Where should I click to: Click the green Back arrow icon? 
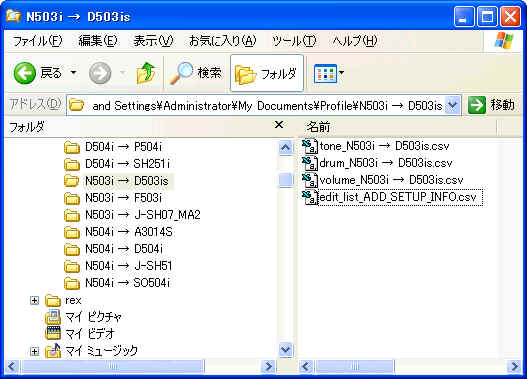click(x=25, y=73)
